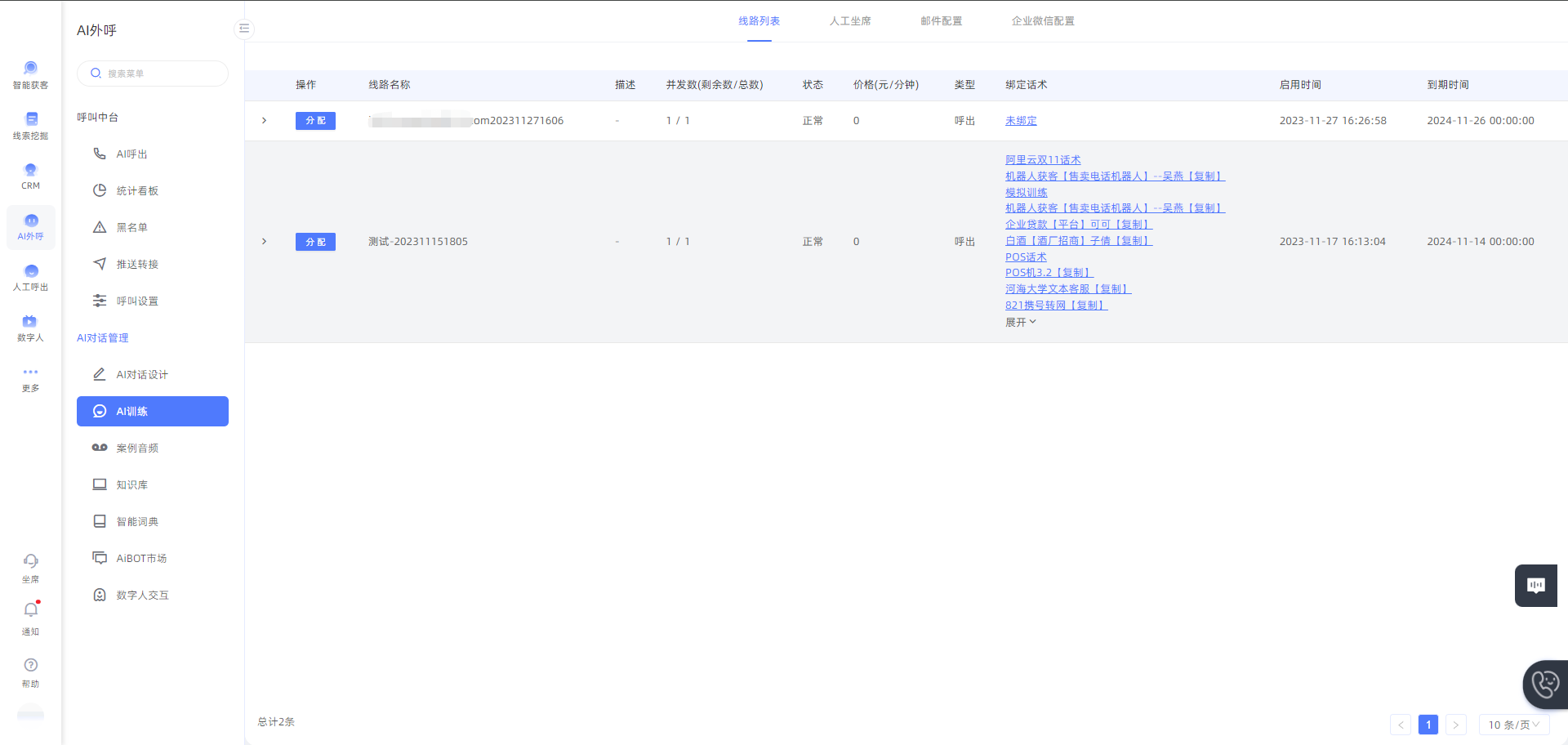
Task: Open the 帮助 question mark icon
Action: (30, 673)
